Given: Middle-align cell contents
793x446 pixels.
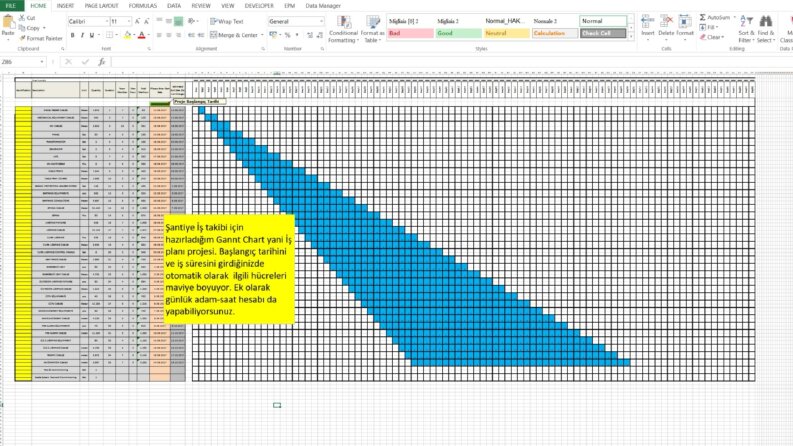Looking at the screenshot, I should tap(169, 21).
